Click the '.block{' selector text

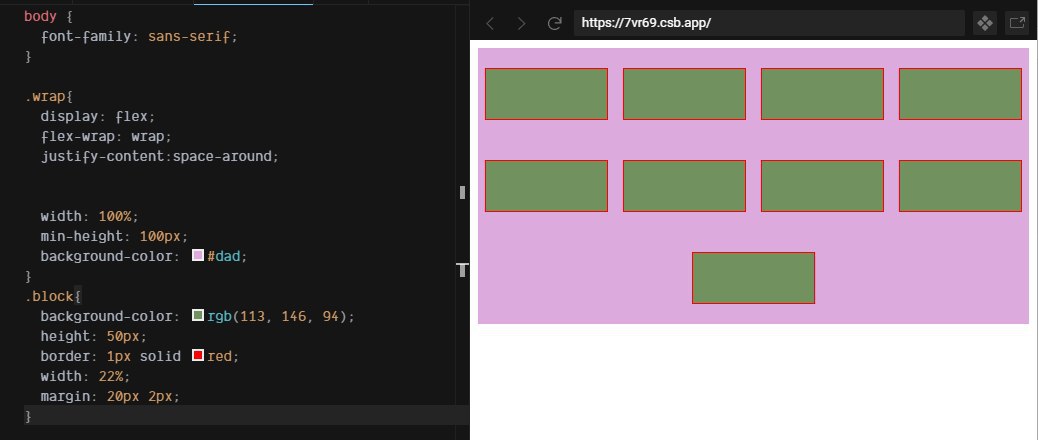click(53, 296)
